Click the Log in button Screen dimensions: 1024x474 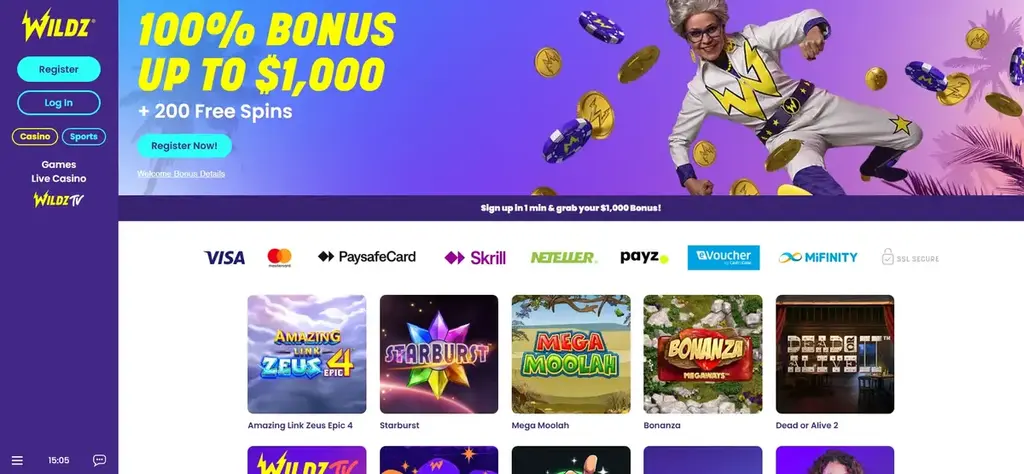coord(59,103)
